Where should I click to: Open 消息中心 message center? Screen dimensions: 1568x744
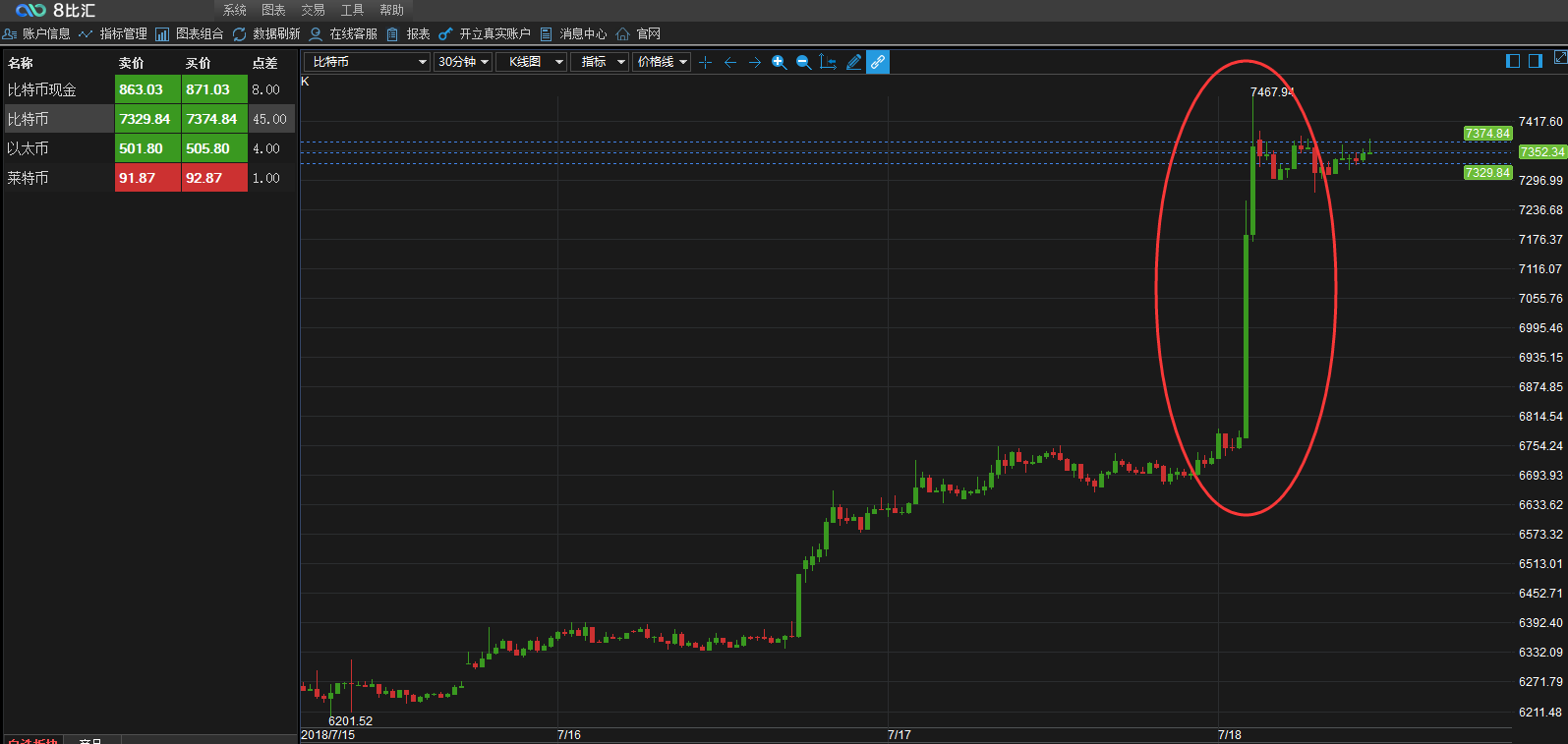(573, 33)
